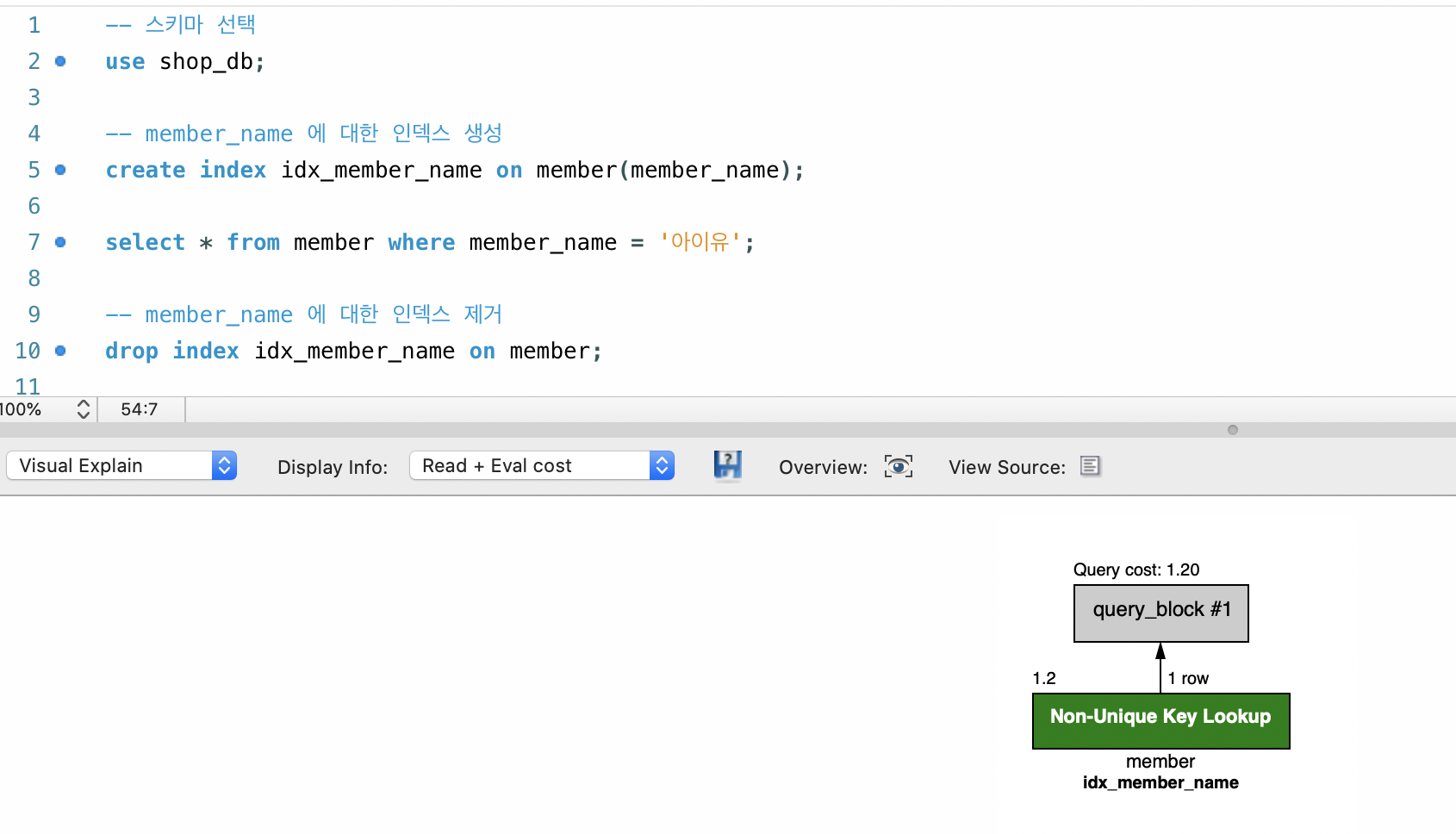Toggle the Overview eye icon

[899, 466]
